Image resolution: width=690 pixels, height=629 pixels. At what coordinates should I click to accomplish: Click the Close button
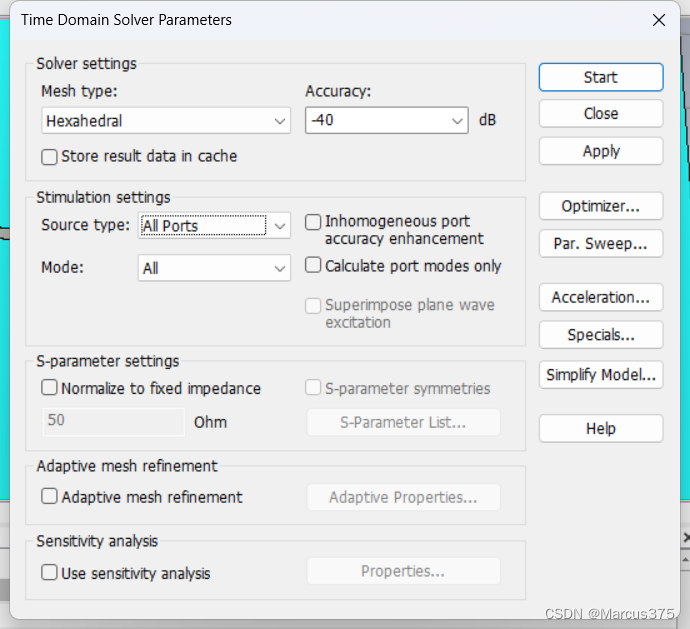[600, 114]
